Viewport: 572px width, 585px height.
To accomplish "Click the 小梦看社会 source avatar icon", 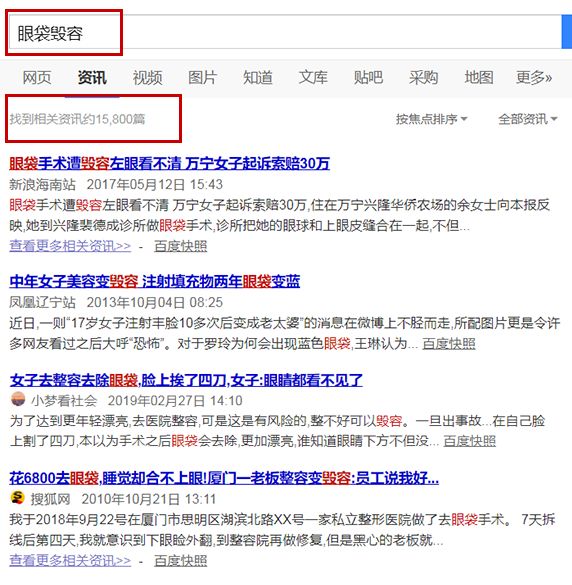I will pyautogui.click(x=18, y=400).
